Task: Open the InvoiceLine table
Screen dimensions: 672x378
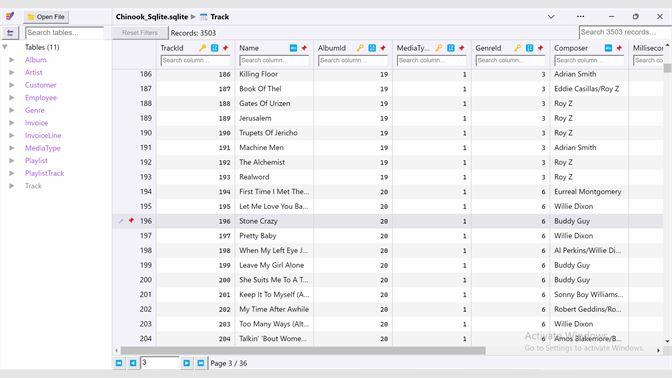Action: click(x=43, y=135)
